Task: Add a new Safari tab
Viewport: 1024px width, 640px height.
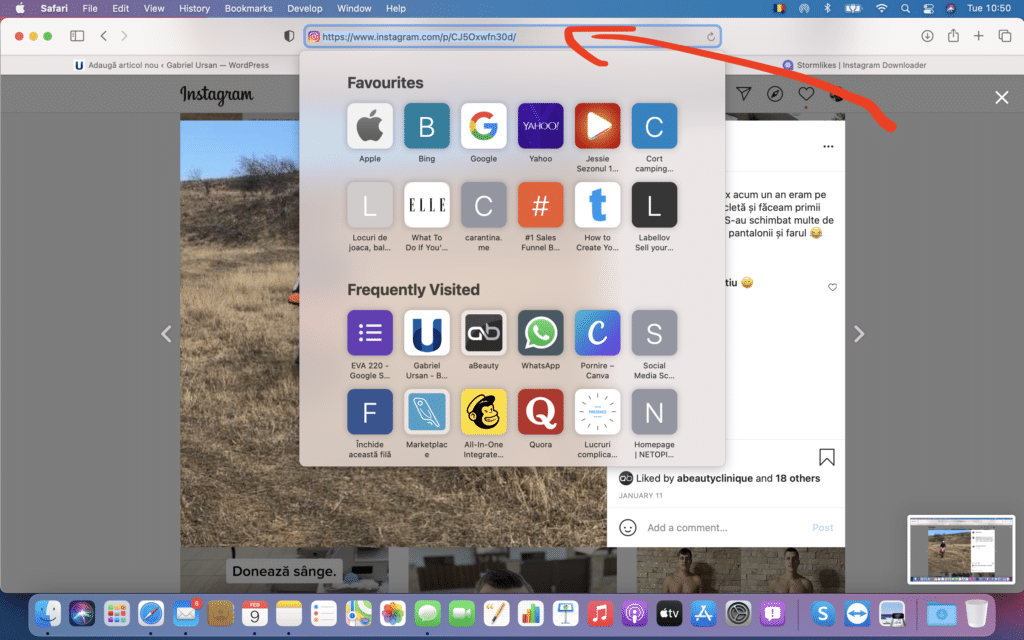Action: [x=978, y=36]
